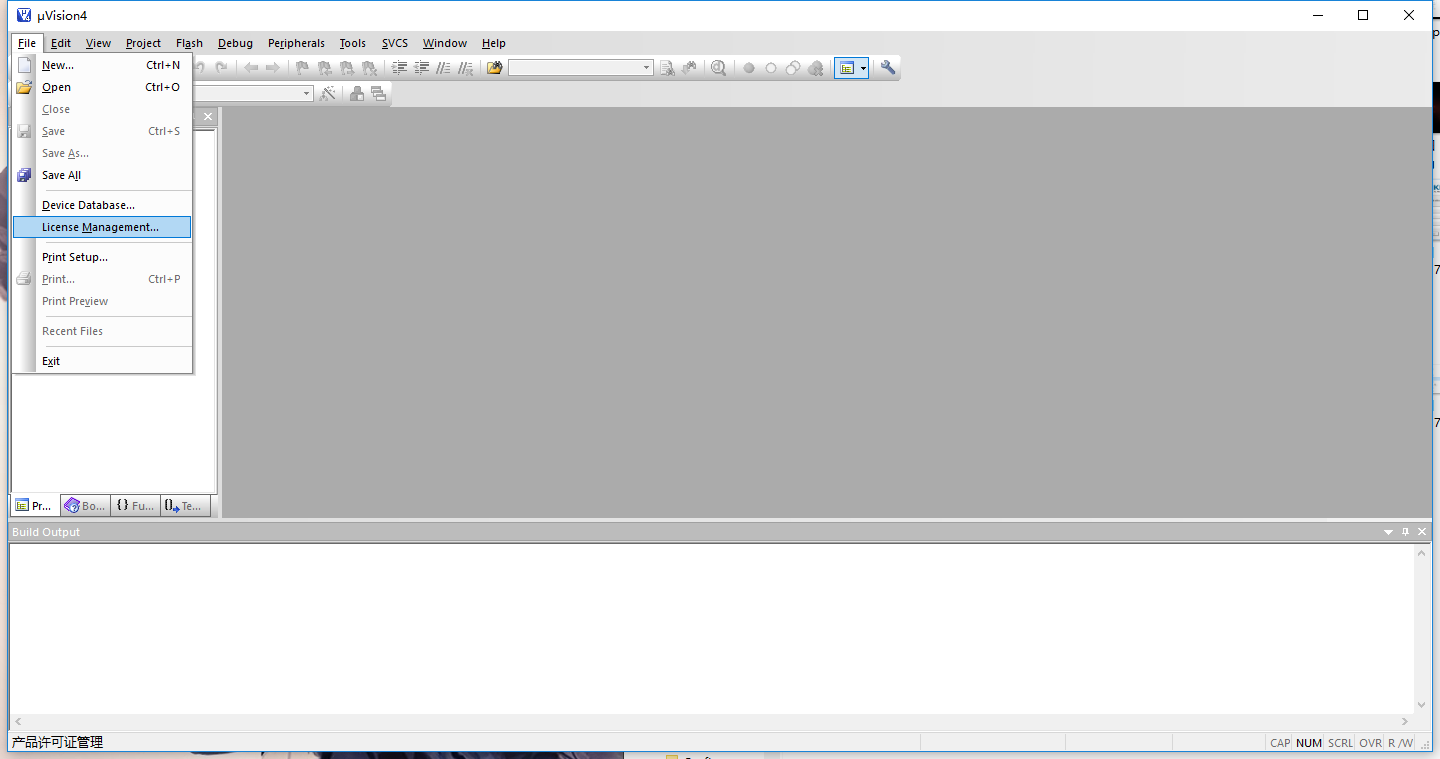1440x759 pixels.
Task: Close the Build Output panel
Action: pyautogui.click(x=1422, y=532)
